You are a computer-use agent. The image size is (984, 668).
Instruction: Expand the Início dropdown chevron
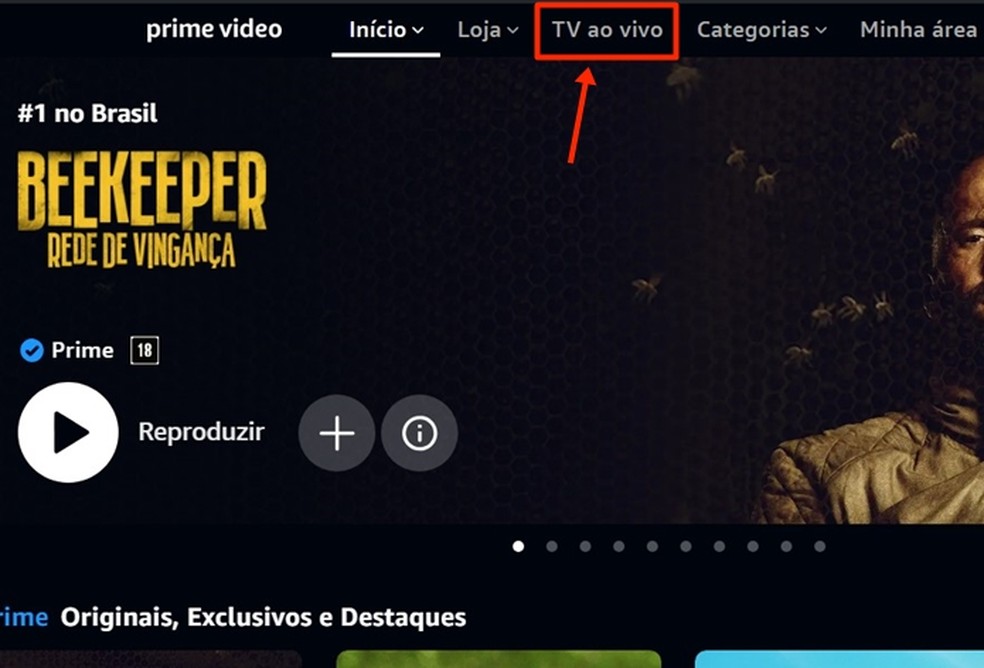tap(418, 30)
